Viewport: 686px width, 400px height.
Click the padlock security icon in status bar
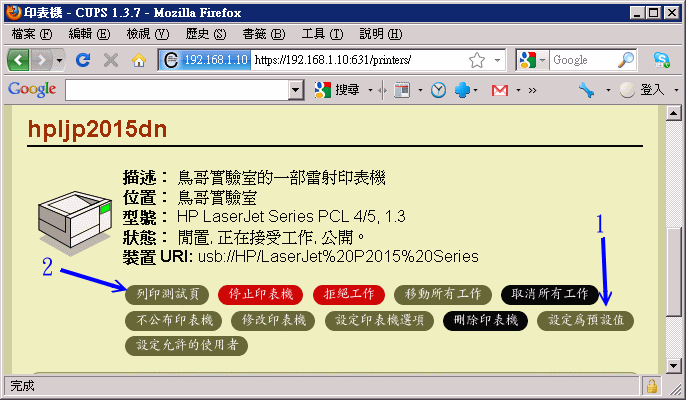tap(651, 385)
